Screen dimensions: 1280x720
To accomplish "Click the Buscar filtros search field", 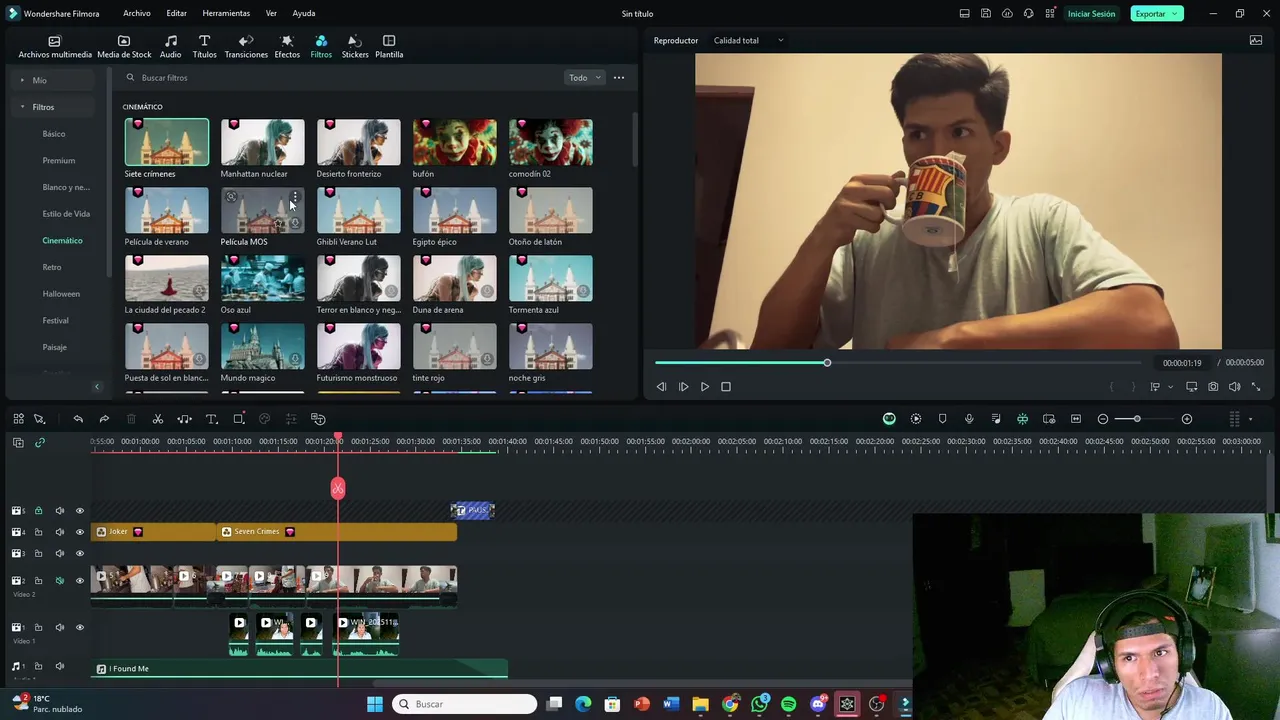I will [340, 78].
